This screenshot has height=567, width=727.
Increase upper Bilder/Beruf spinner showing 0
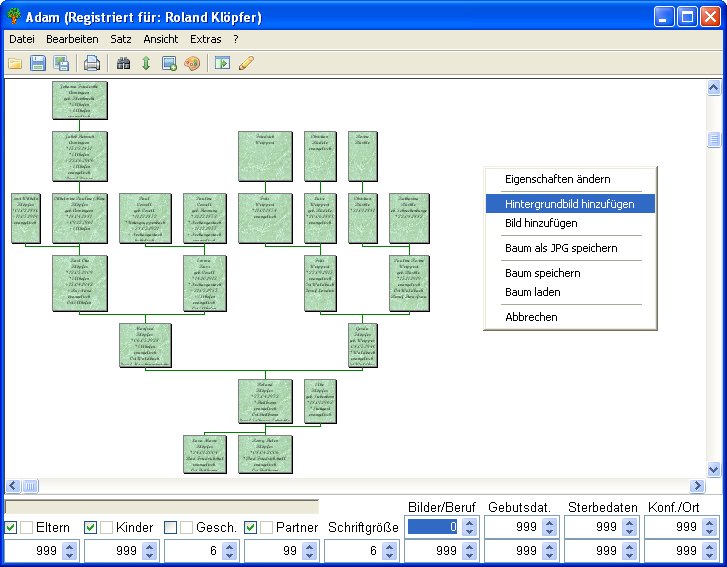[x=469, y=522]
